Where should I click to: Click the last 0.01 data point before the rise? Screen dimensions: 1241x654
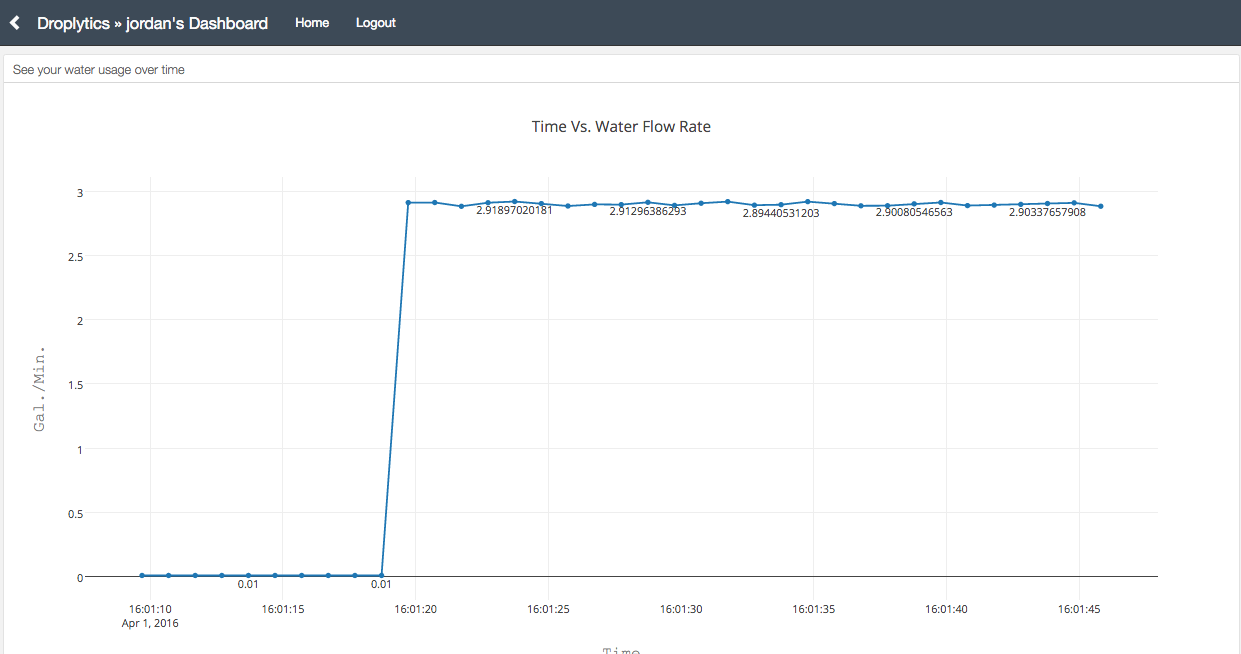click(x=381, y=575)
